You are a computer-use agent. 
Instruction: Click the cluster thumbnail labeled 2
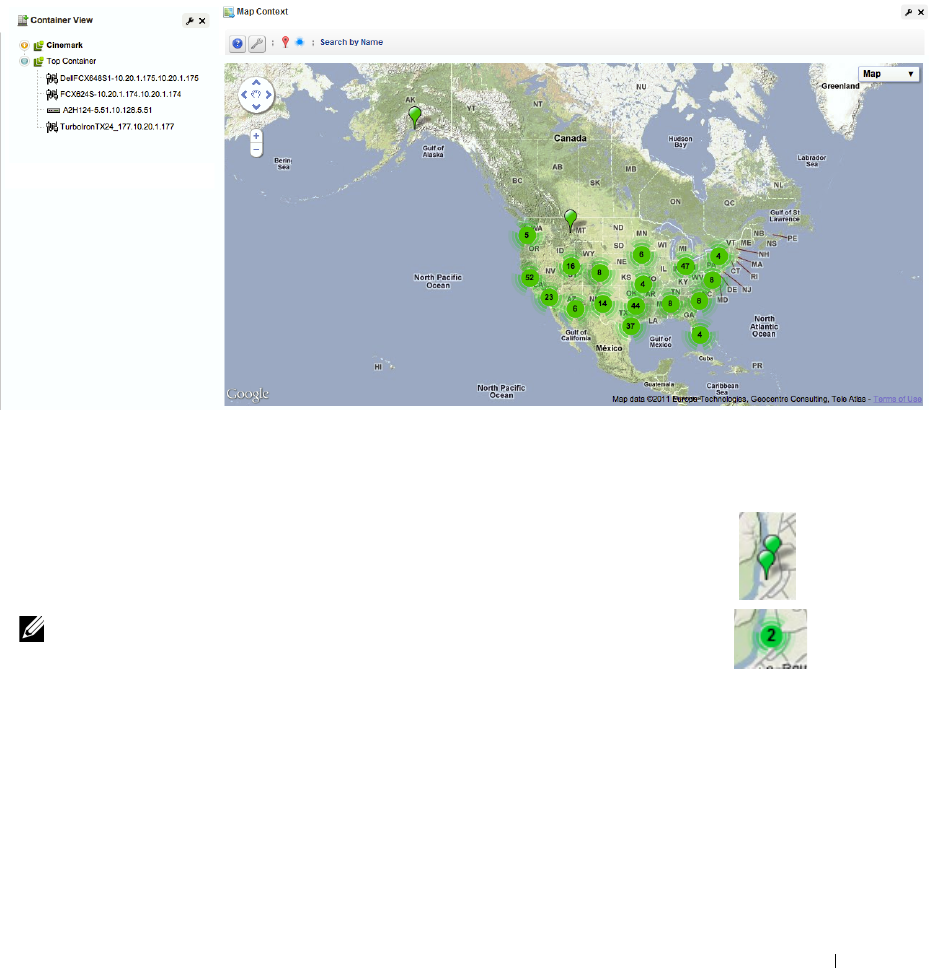pyautogui.click(x=770, y=639)
